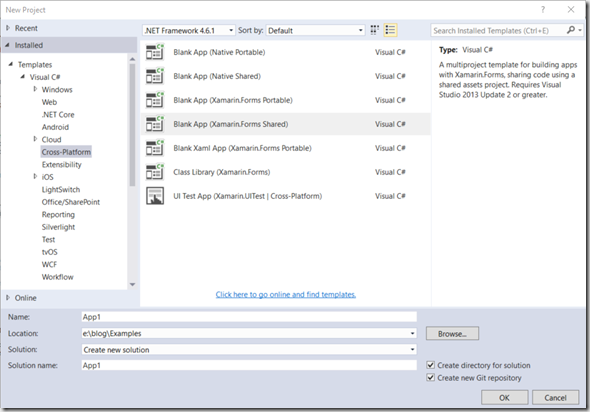
Task: Open search options dropdown arrow
Action: pos(580,30)
